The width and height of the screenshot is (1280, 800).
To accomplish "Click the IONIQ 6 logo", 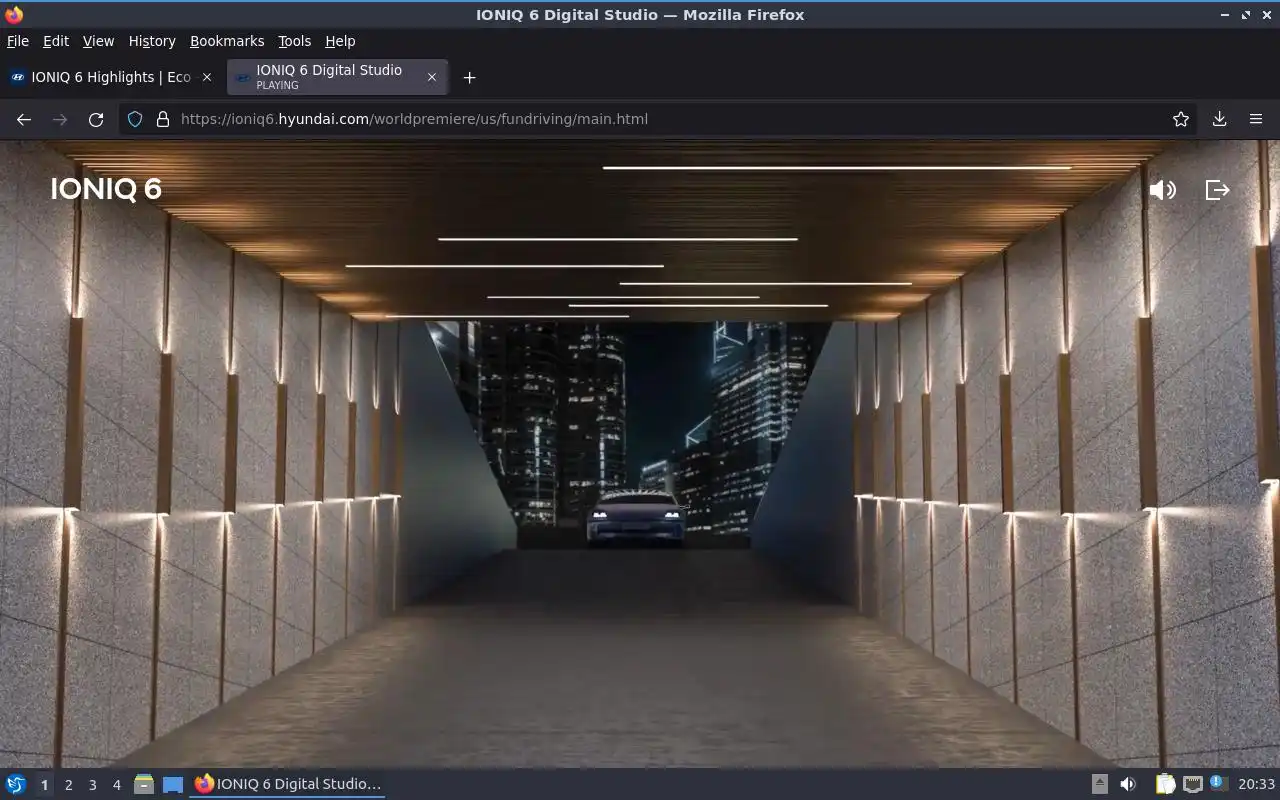I will 106,189.
